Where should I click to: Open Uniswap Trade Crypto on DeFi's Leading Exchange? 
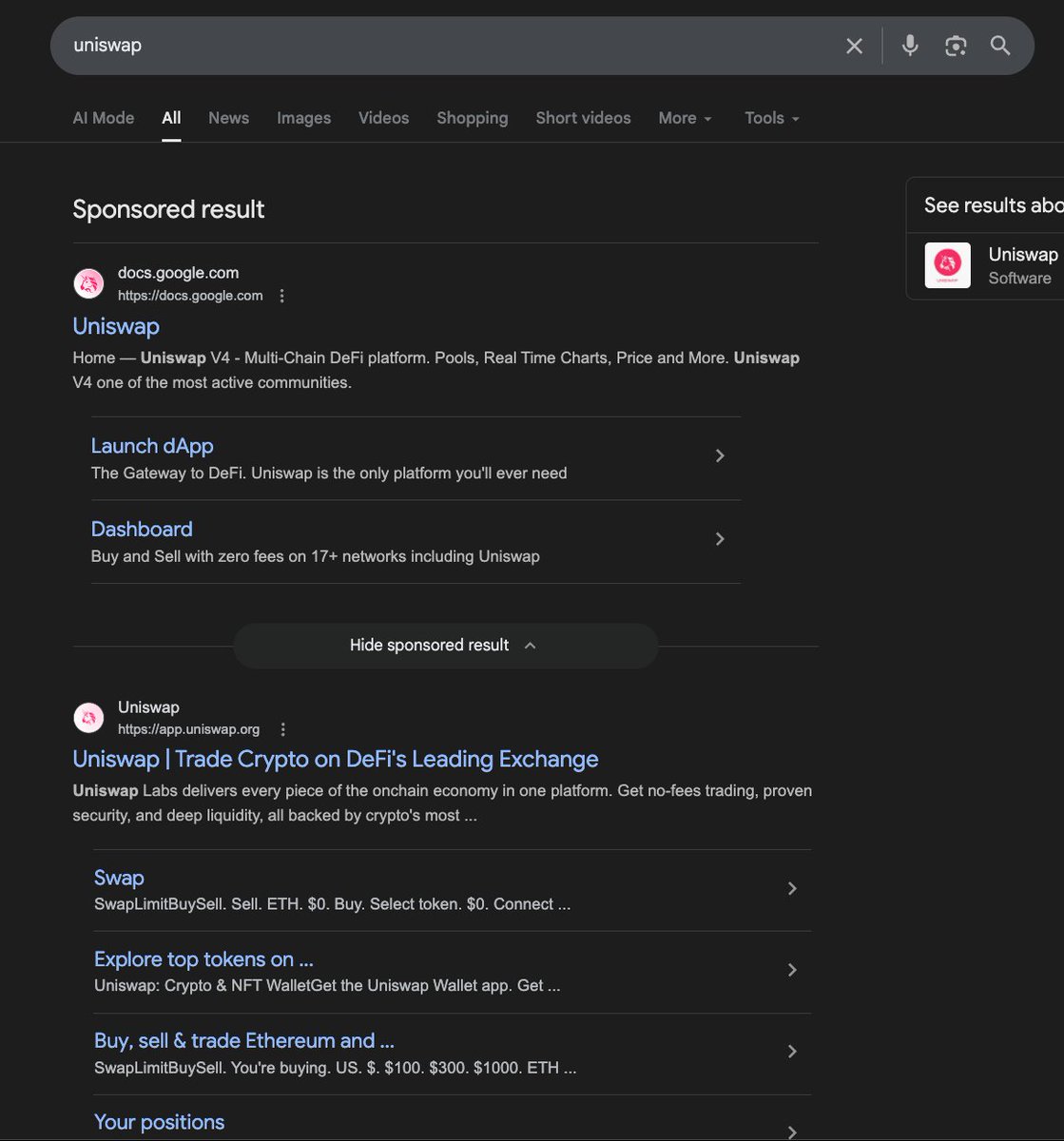point(336,759)
